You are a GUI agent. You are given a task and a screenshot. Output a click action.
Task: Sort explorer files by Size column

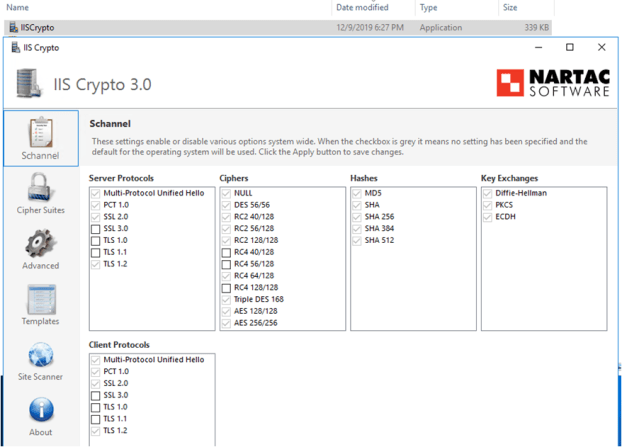point(510,7)
